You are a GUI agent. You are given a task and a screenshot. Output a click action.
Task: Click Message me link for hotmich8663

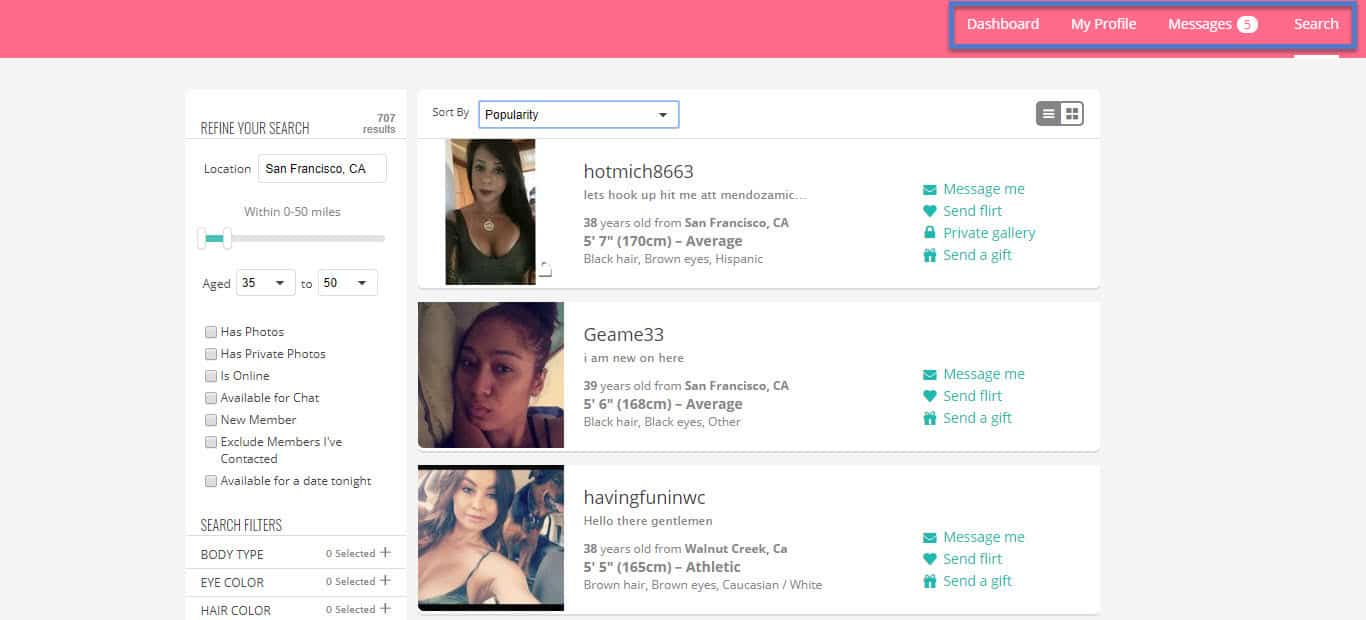(x=984, y=189)
